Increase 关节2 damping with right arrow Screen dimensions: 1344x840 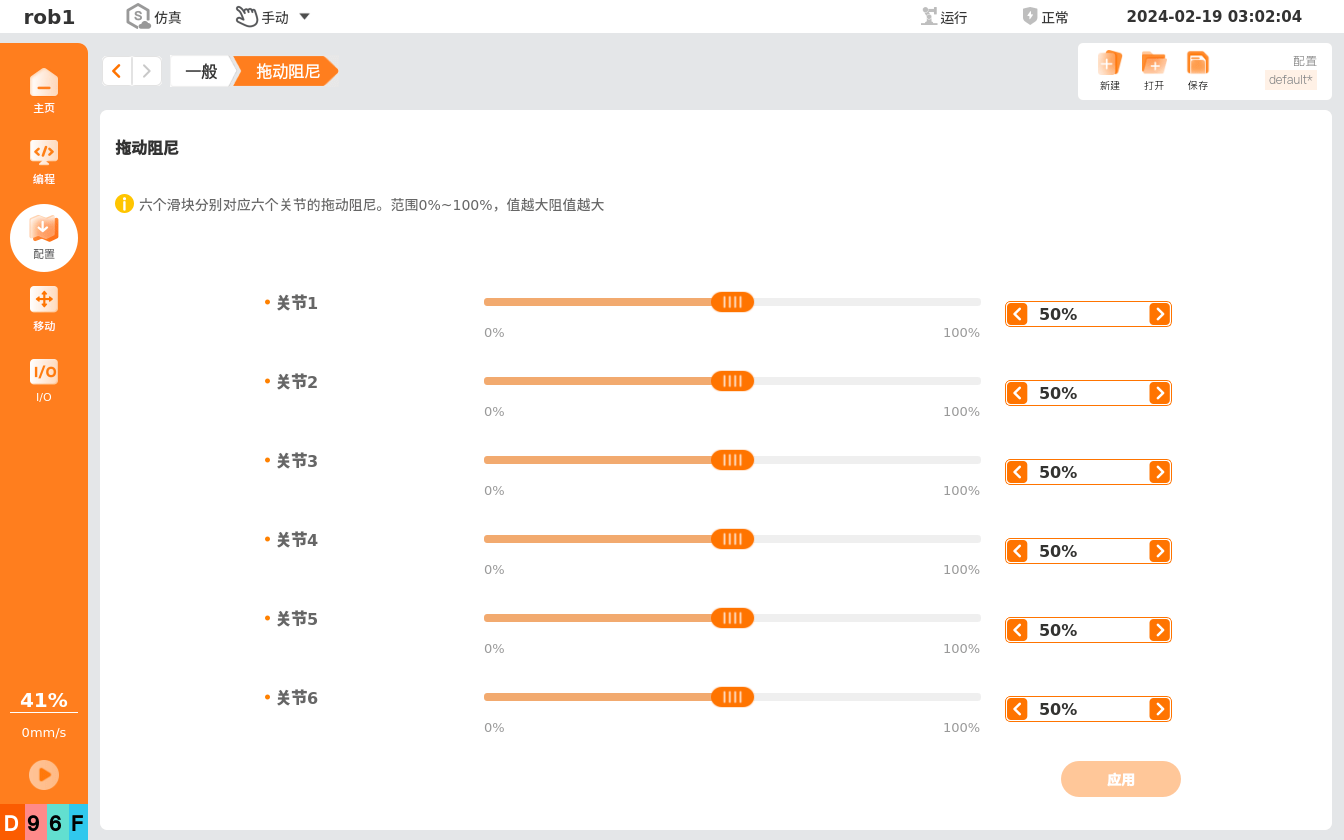pos(1159,393)
